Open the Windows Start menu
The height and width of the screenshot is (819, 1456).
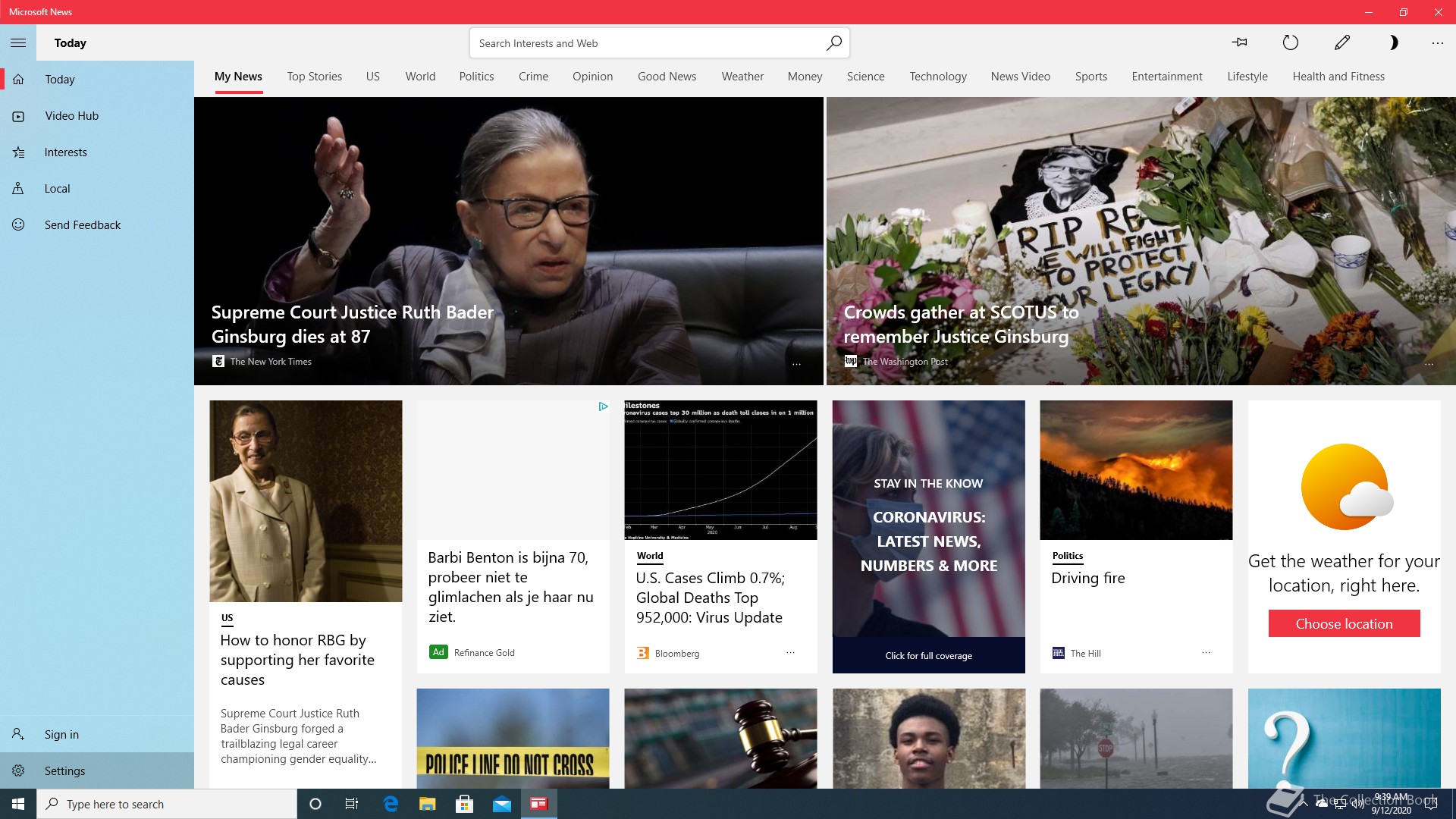click(18, 804)
